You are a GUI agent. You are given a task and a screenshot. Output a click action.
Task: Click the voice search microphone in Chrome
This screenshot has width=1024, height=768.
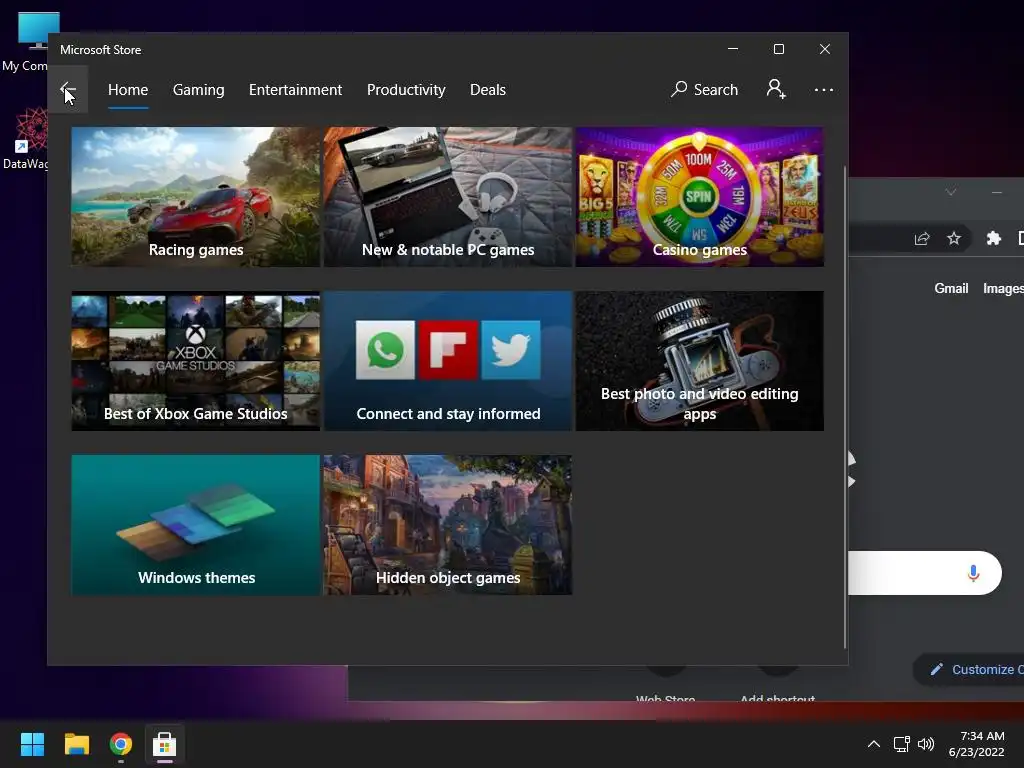tap(973, 573)
